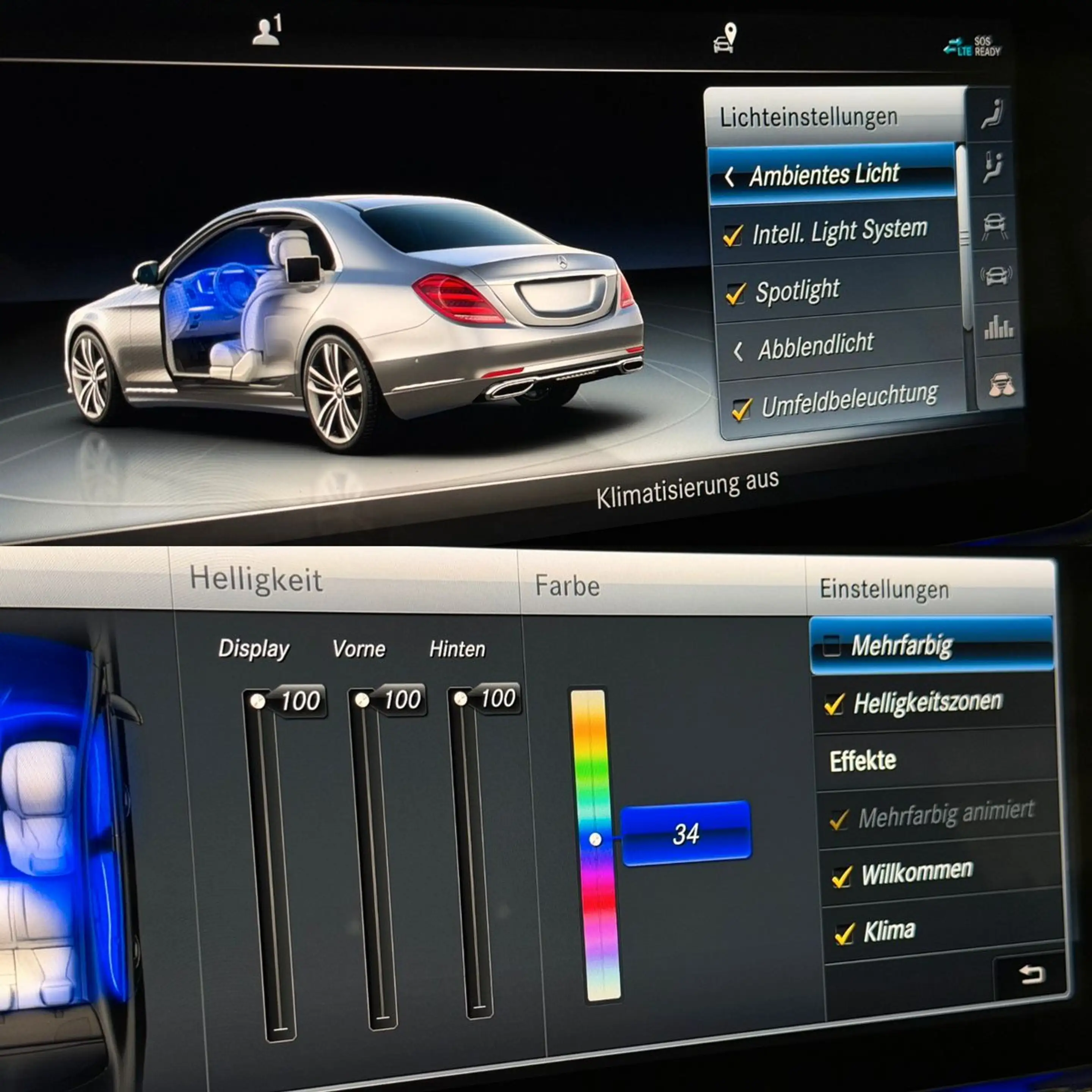The image size is (1092, 1092).
Task: Select the Einstellungen section header
Action: coord(884,590)
